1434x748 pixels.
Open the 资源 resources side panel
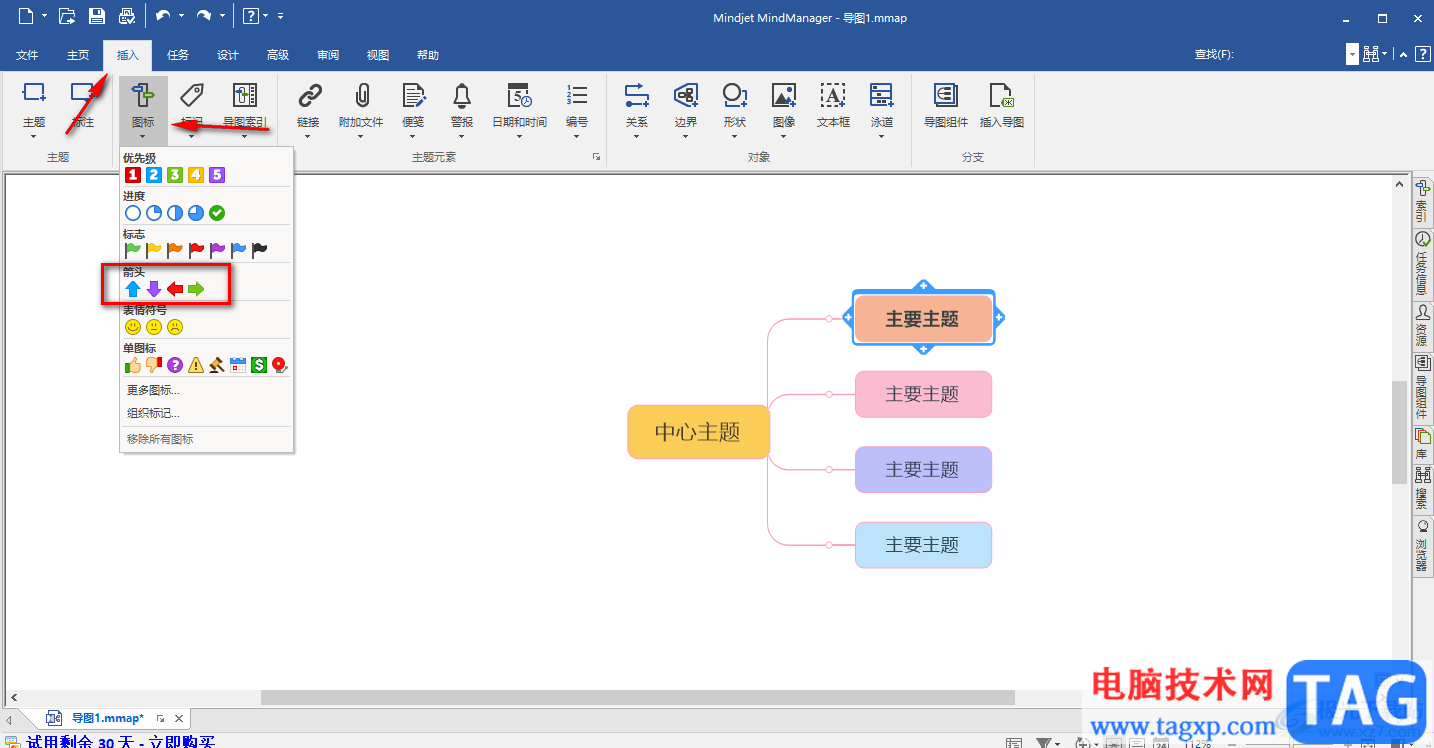point(1422,326)
